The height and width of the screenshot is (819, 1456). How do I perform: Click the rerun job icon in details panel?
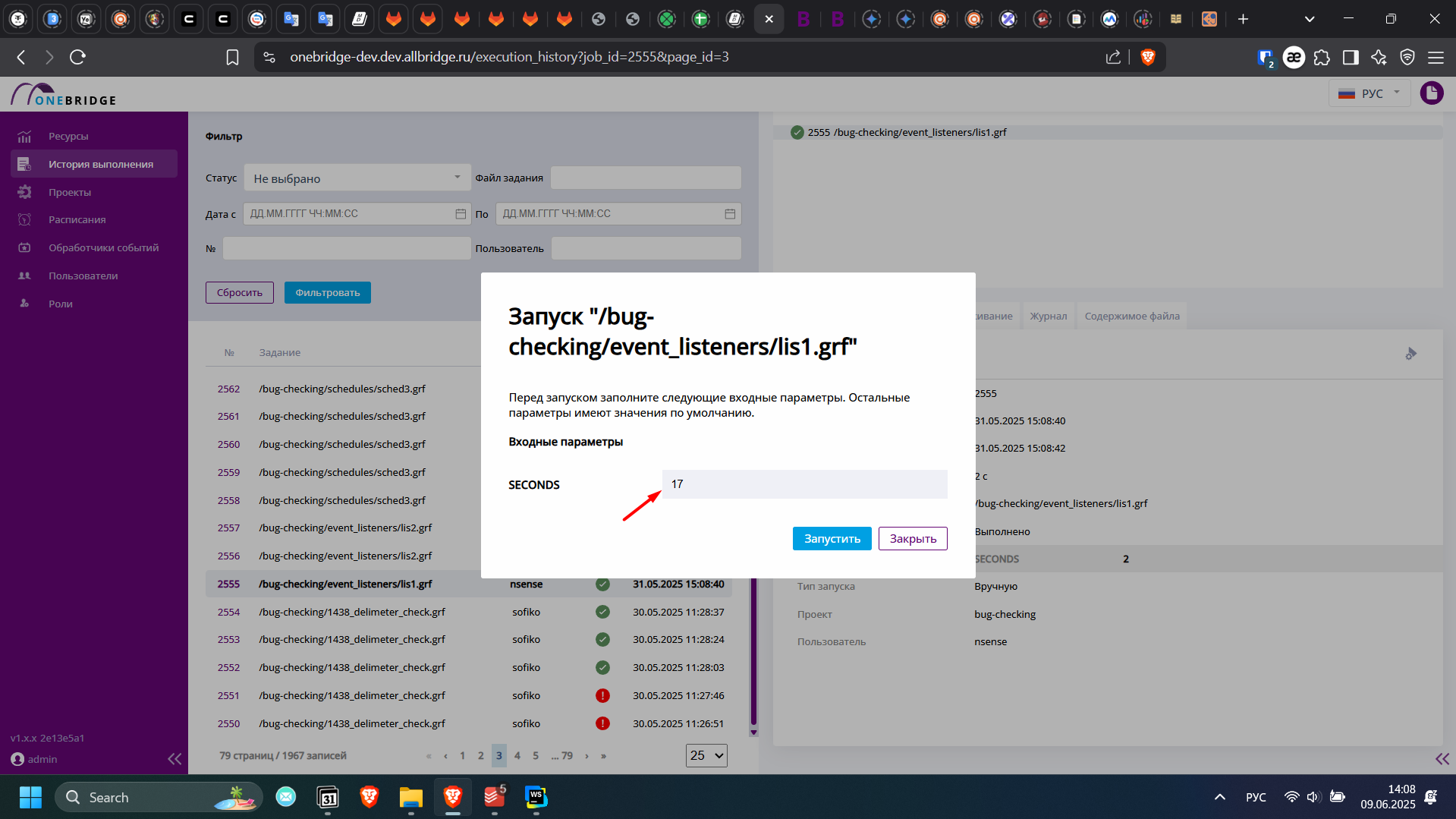point(1410,354)
